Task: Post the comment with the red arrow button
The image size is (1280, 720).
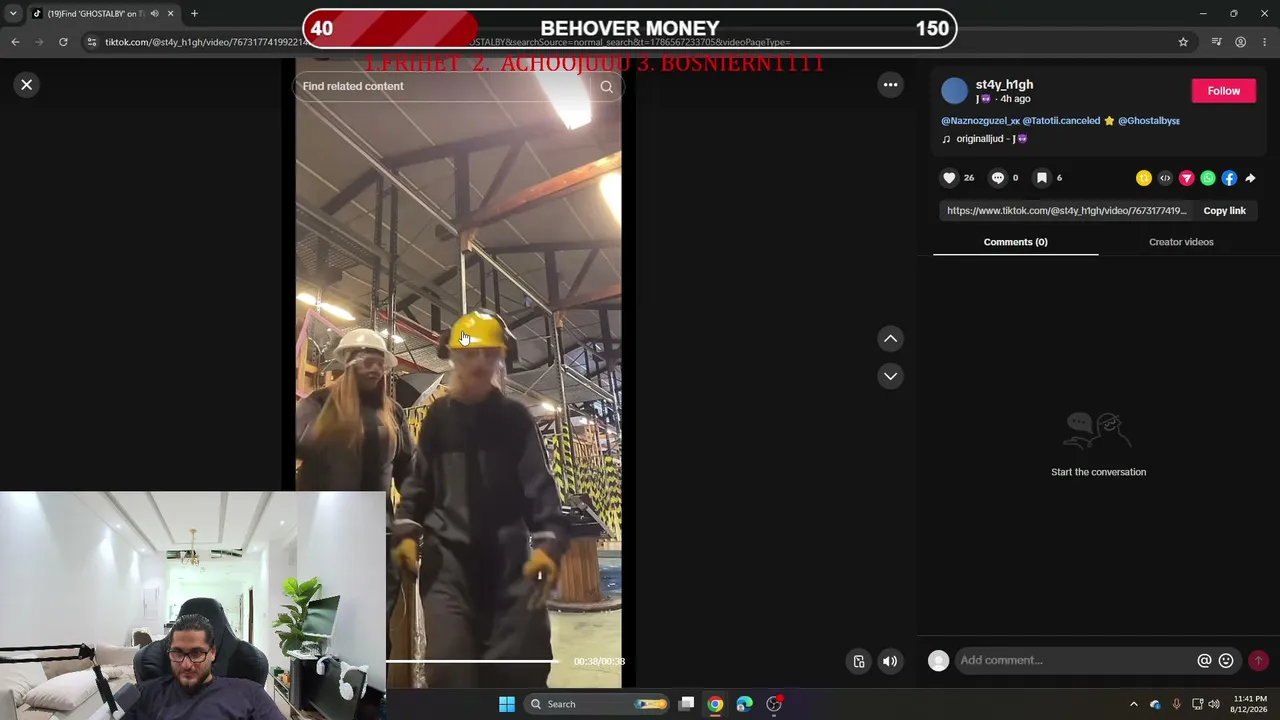Action: (x=1258, y=661)
